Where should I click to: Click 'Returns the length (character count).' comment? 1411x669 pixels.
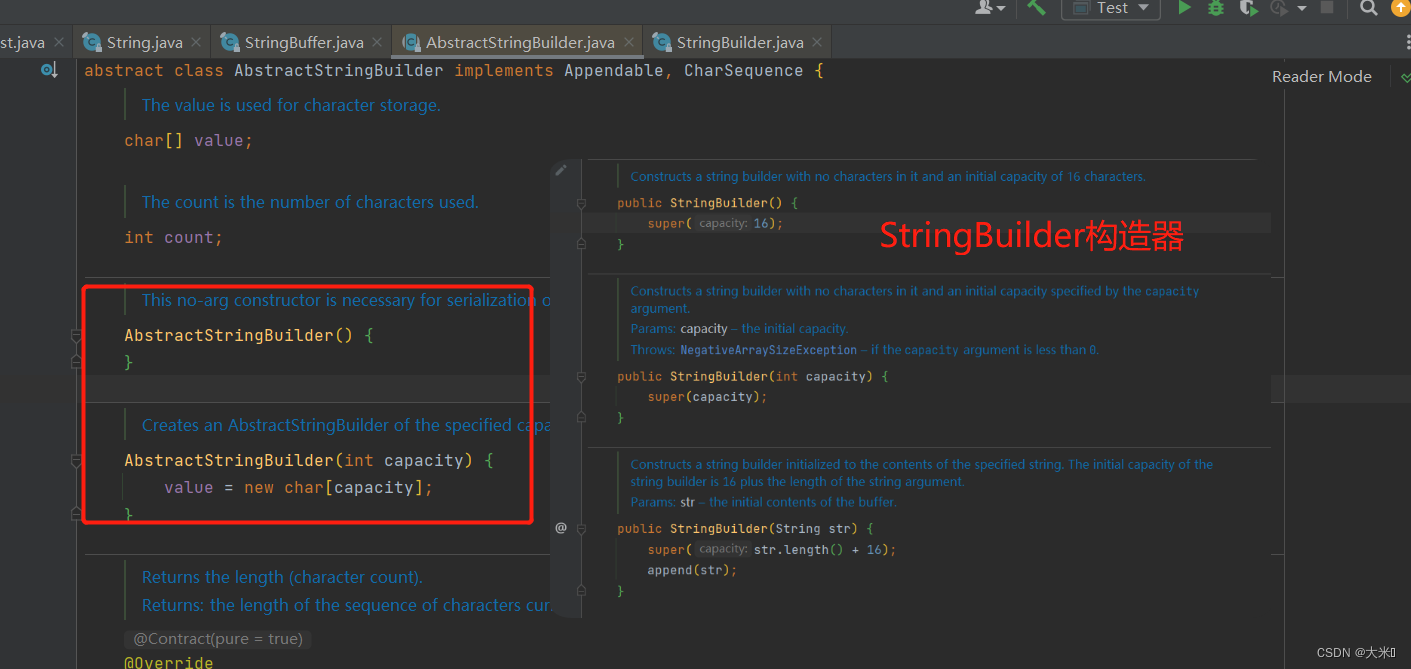click(282, 577)
